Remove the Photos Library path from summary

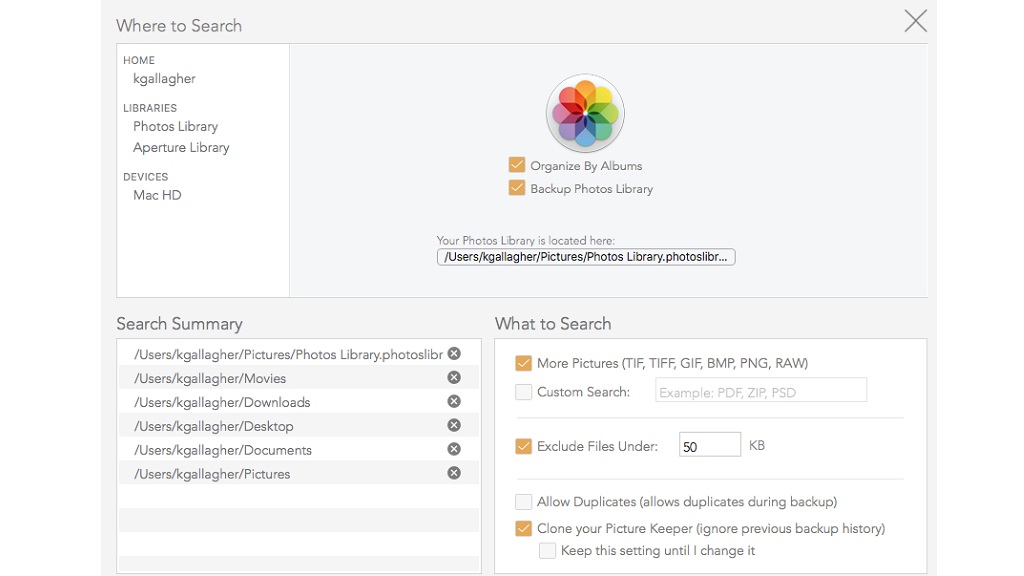pos(454,354)
